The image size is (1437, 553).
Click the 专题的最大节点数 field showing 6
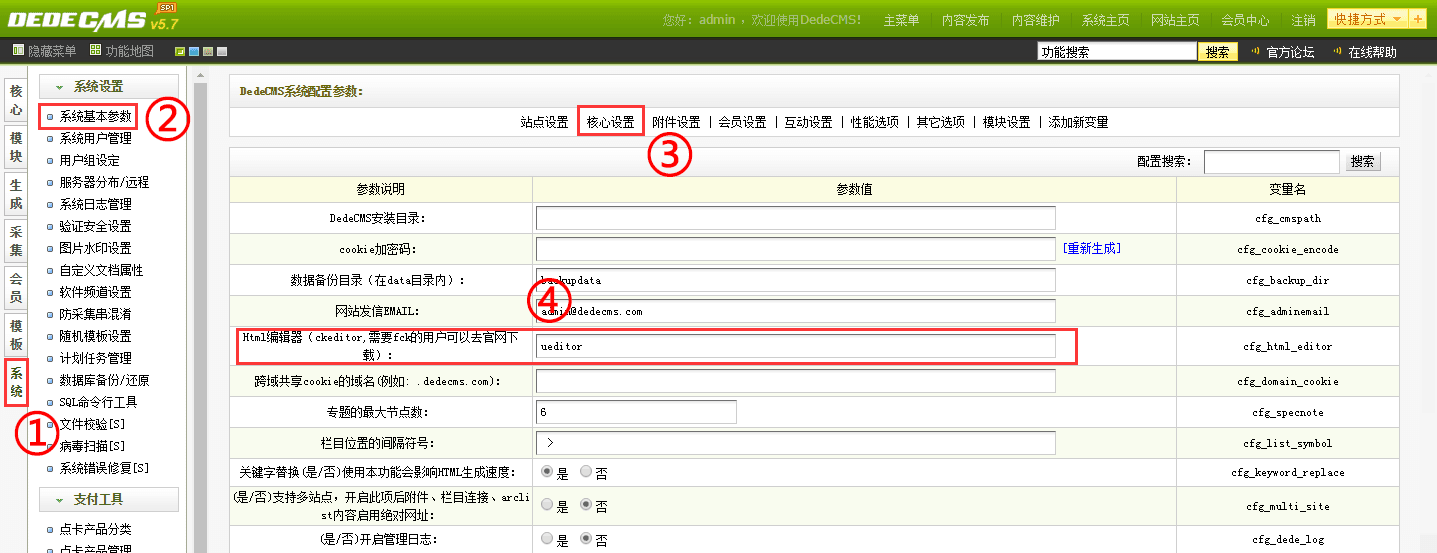(x=636, y=412)
